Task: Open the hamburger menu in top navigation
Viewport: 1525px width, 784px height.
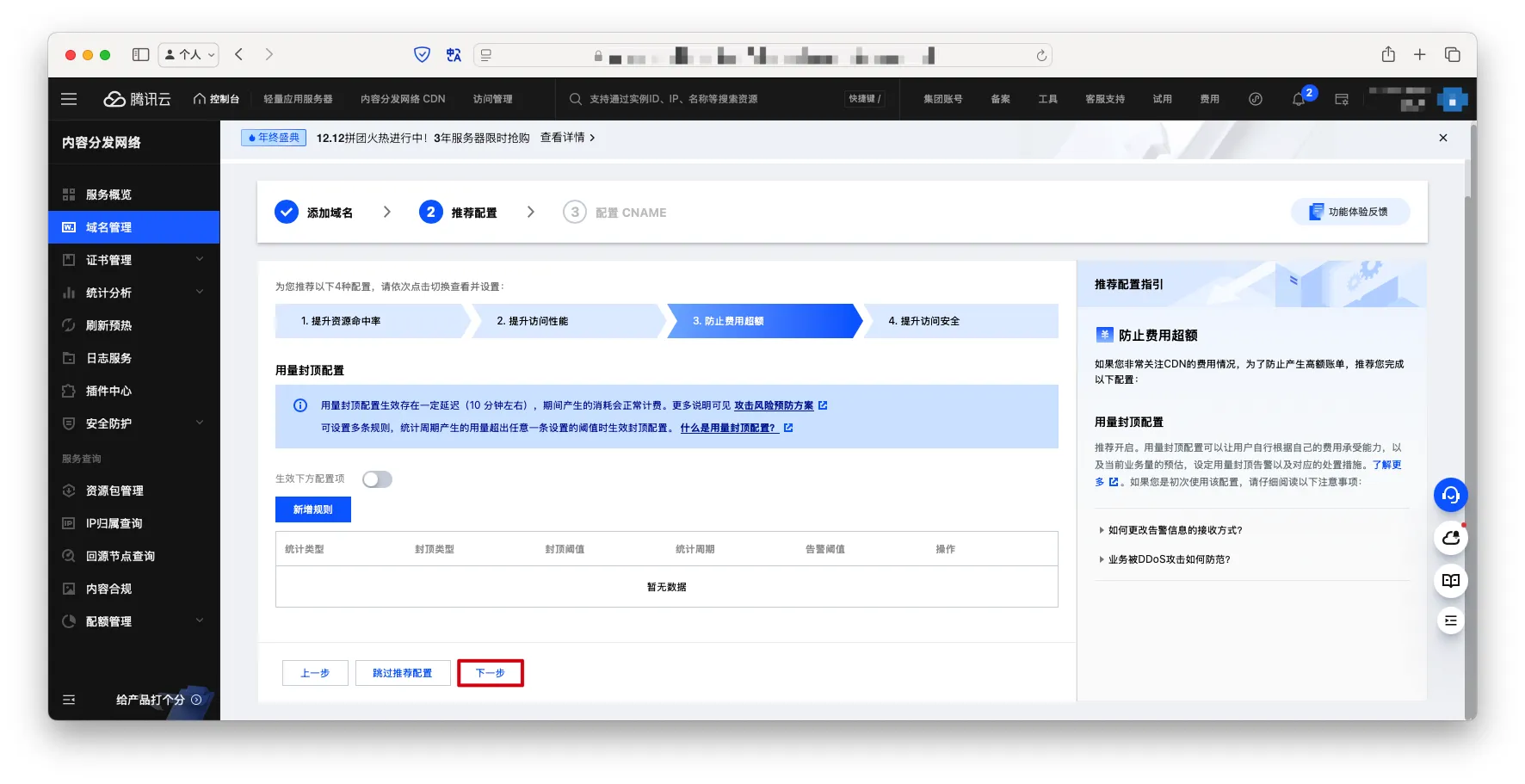Action: pyautogui.click(x=69, y=99)
